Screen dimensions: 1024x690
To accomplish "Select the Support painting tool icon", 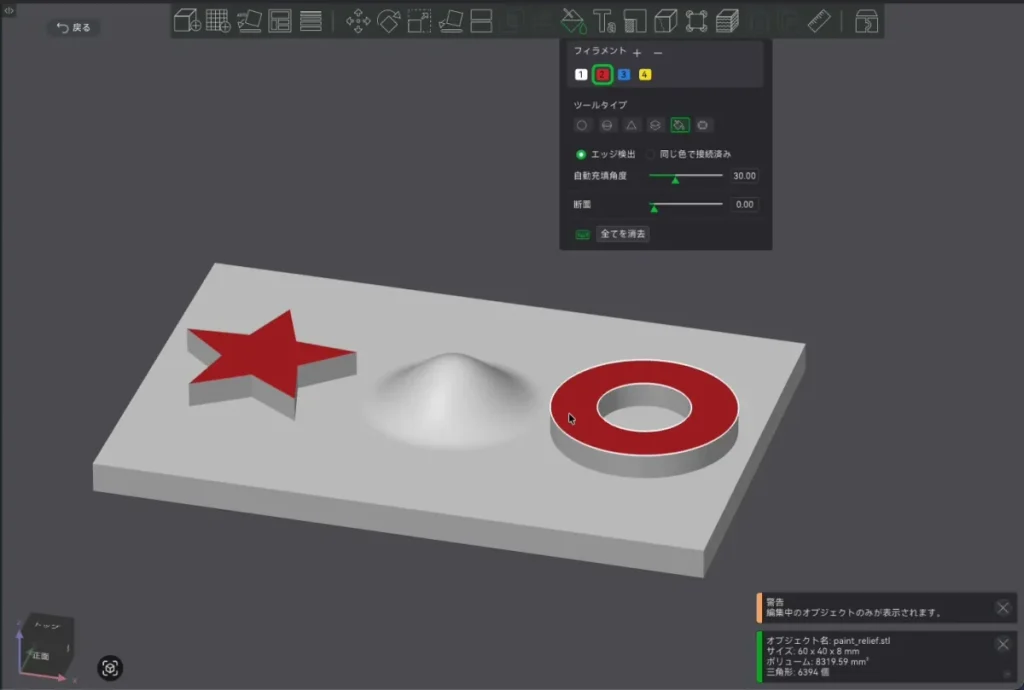I will pyautogui.click(x=635, y=21).
